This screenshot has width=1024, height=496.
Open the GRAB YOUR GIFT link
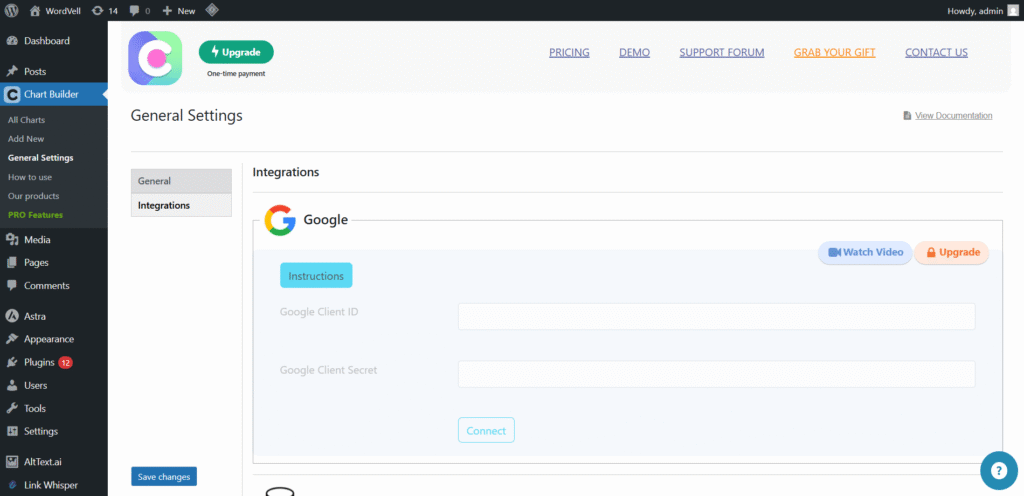[x=835, y=53]
